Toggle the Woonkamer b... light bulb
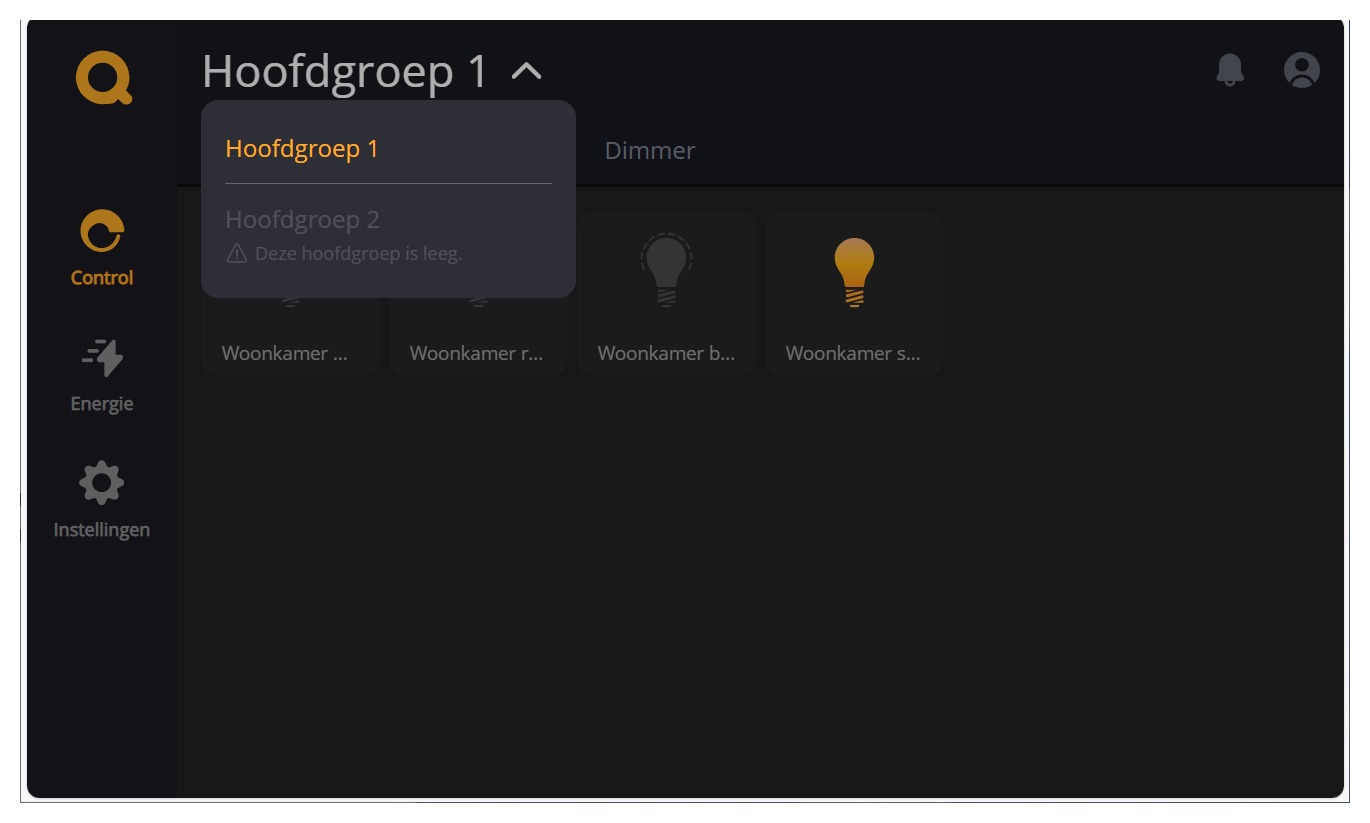1370x823 pixels. 666,270
